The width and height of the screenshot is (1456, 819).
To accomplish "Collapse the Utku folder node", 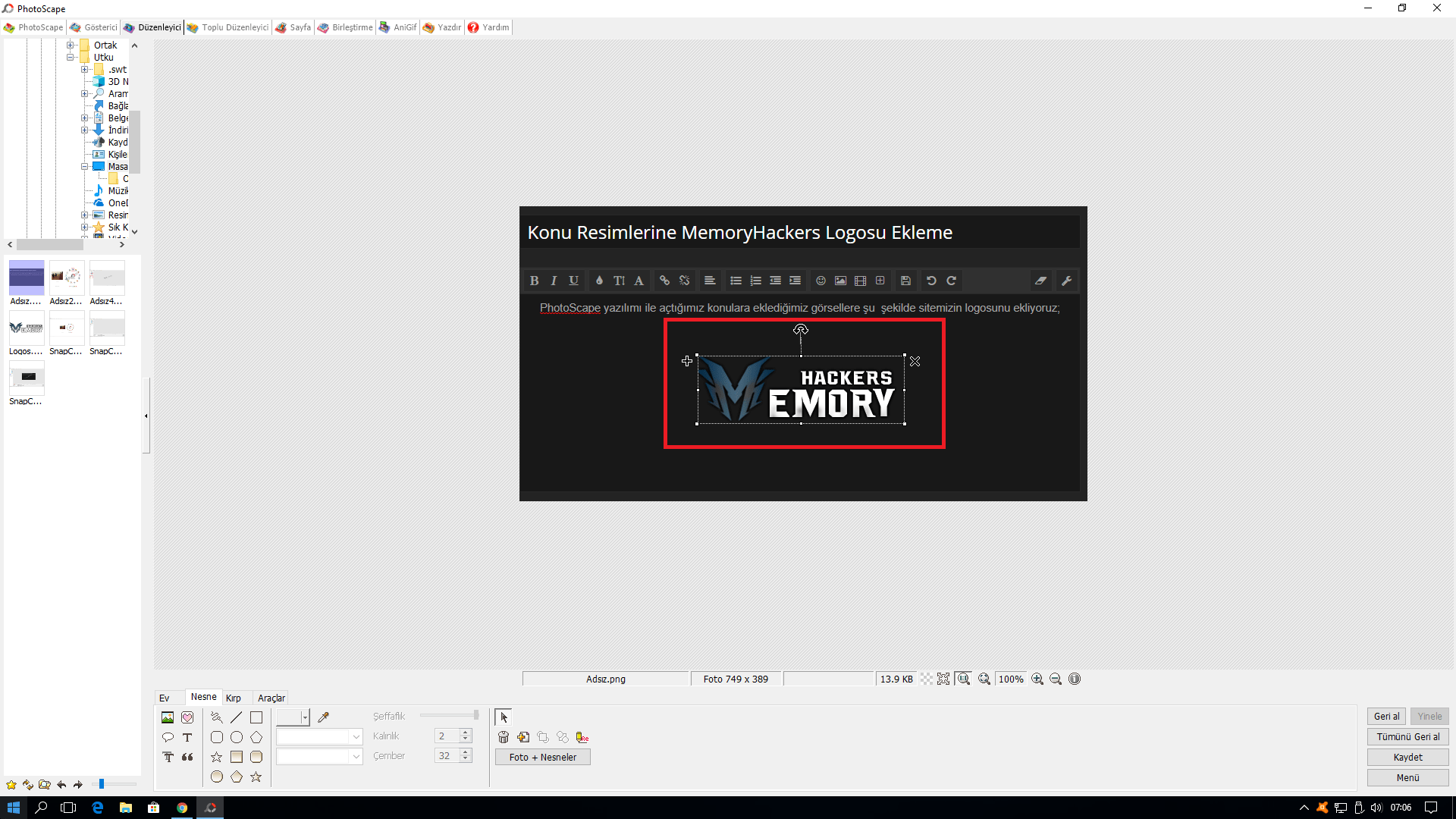I will [x=70, y=58].
